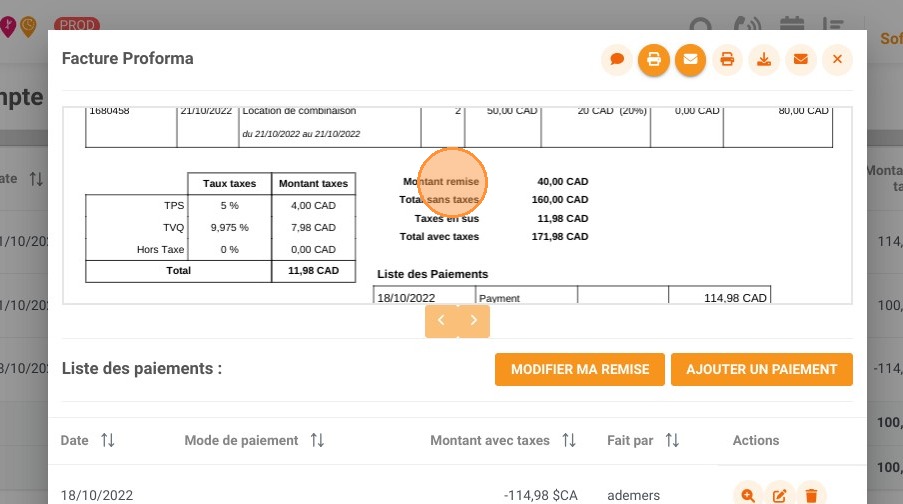Click the highlighted orange email button

[x=690, y=59]
